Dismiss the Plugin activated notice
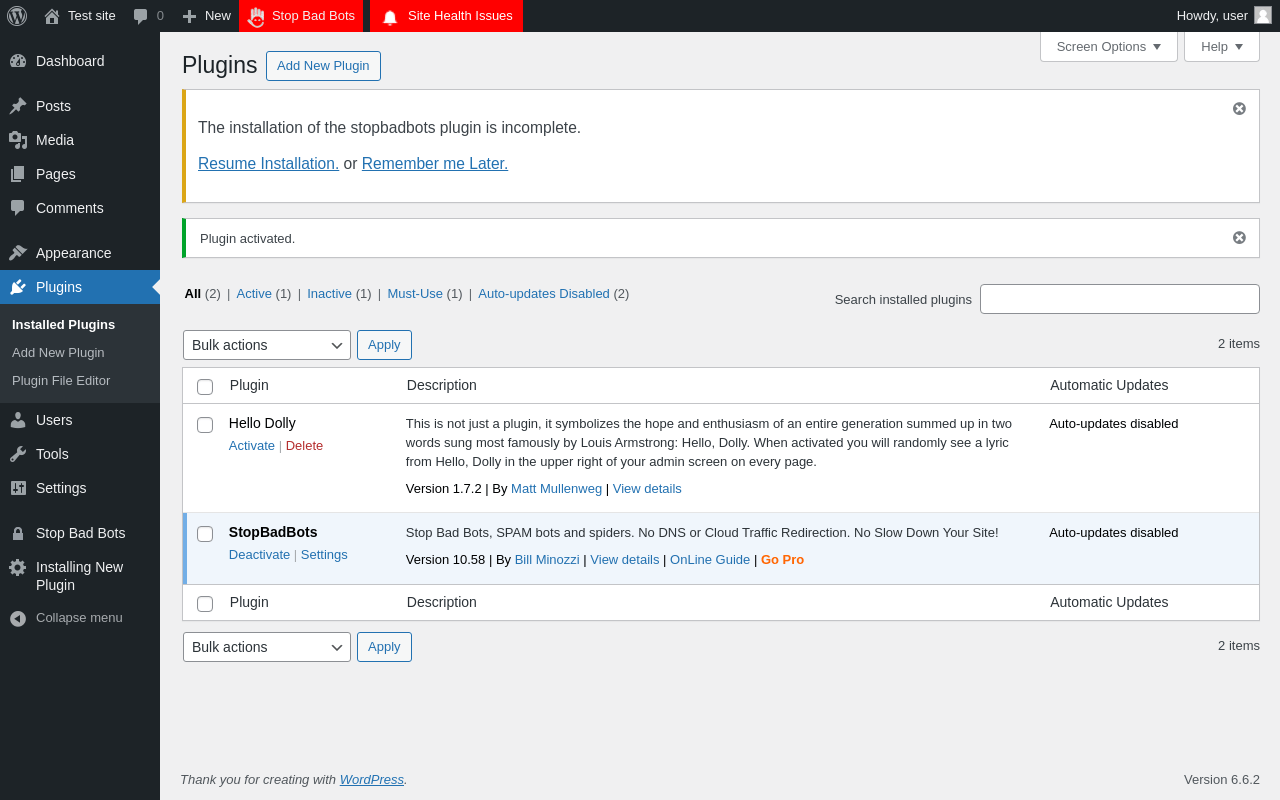The image size is (1280, 800). click(x=1239, y=238)
